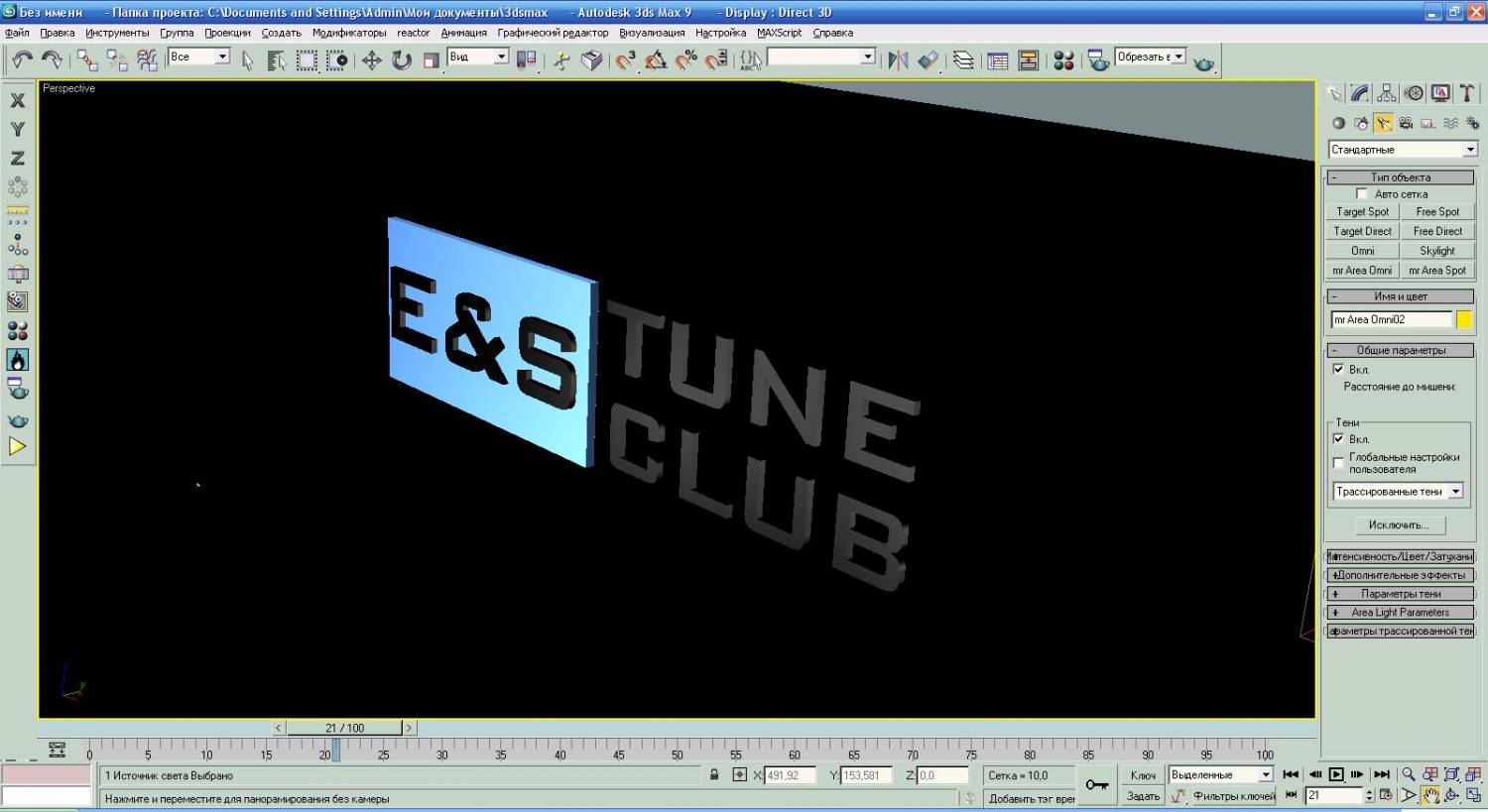Click the Исключить... button

click(1399, 524)
